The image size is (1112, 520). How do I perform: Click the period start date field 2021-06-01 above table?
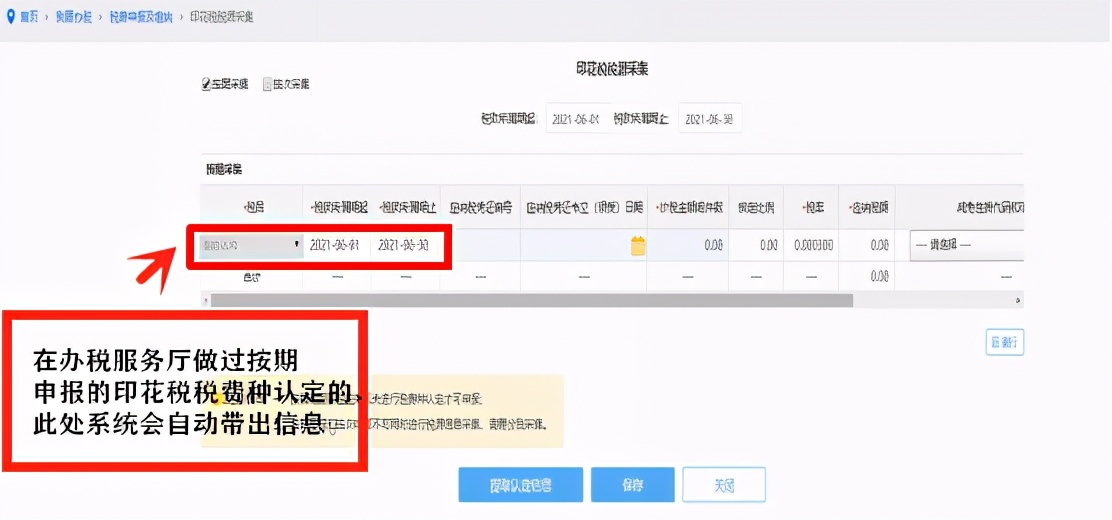pyautogui.click(x=577, y=120)
